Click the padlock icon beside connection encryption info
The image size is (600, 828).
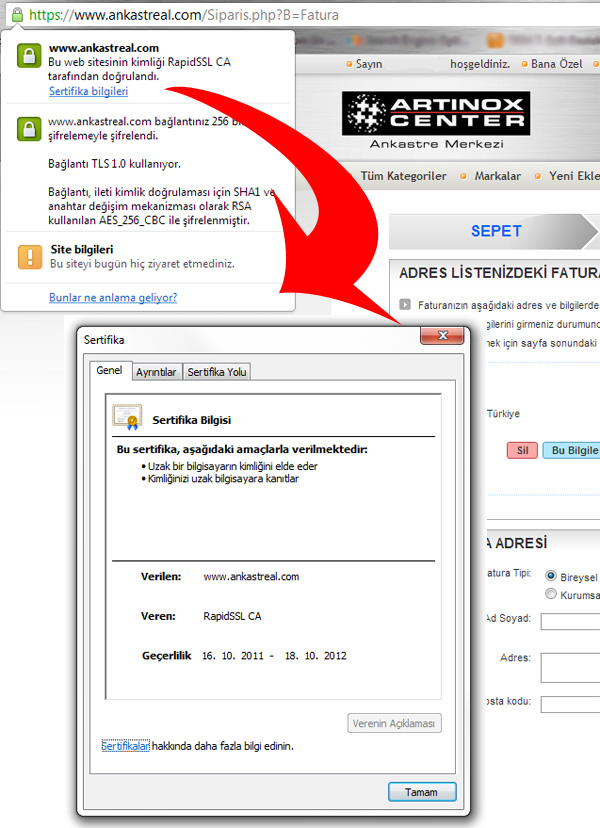(29, 128)
